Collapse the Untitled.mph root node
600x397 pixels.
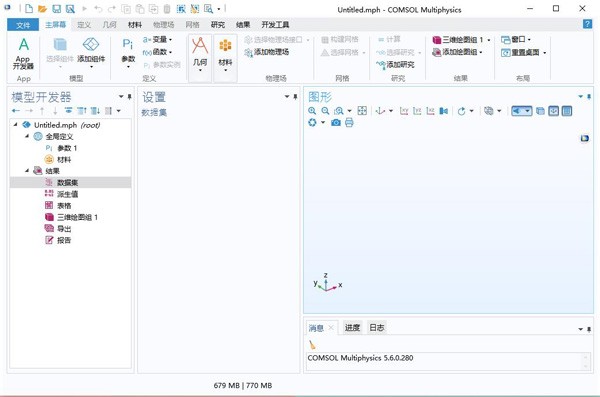click(x=15, y=125)
